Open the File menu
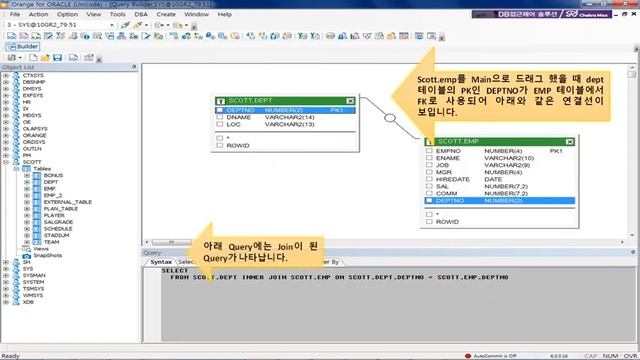The width and height of the screenshot is (640, 360). [15, 14]
